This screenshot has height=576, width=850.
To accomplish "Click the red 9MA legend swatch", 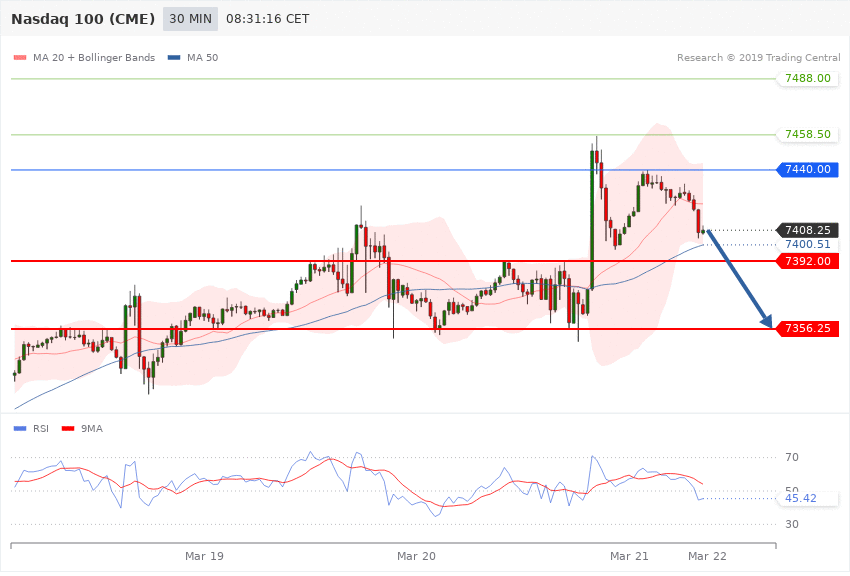I will pyautogui.click(x=68, y=429).
